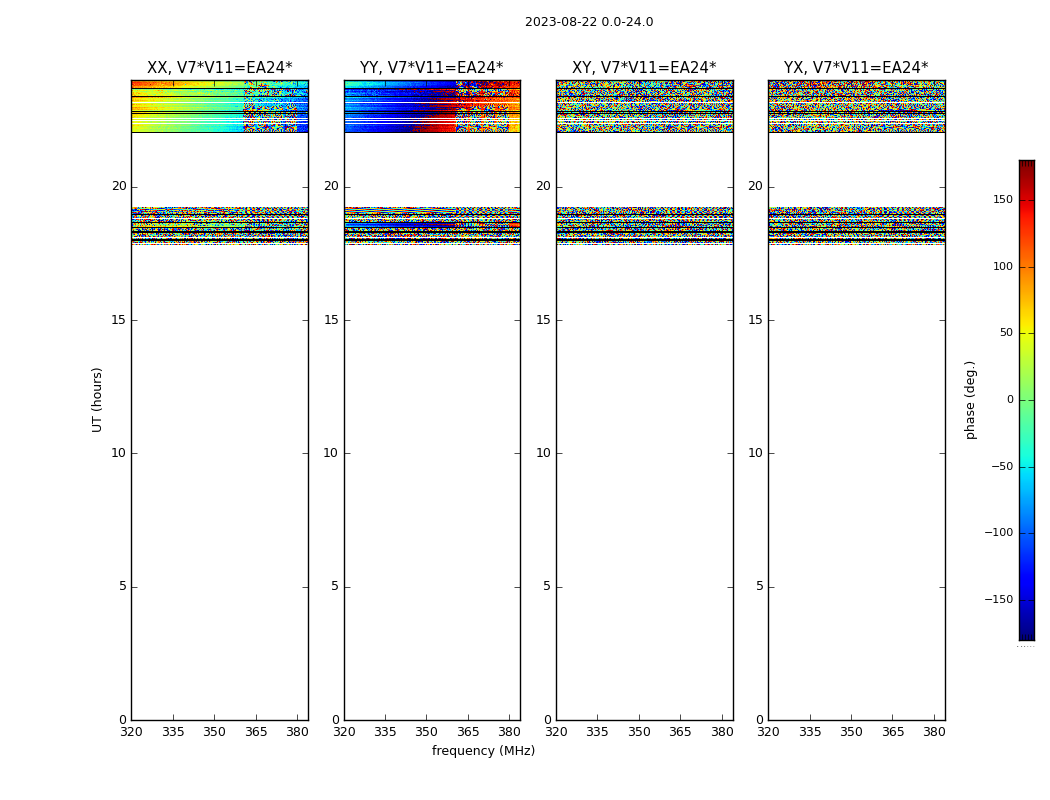
Task: Click the 50 tick on the colorbar
Action: (x=1006, y=333)
